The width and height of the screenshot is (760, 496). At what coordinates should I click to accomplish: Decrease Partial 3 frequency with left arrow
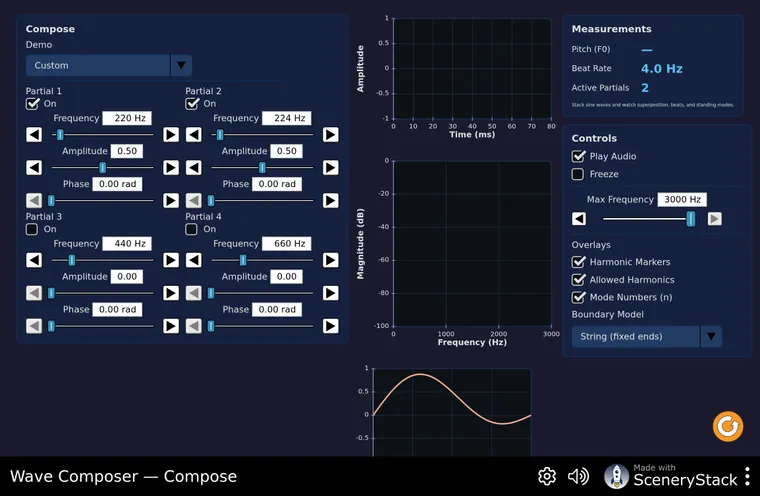coord(34,260)
